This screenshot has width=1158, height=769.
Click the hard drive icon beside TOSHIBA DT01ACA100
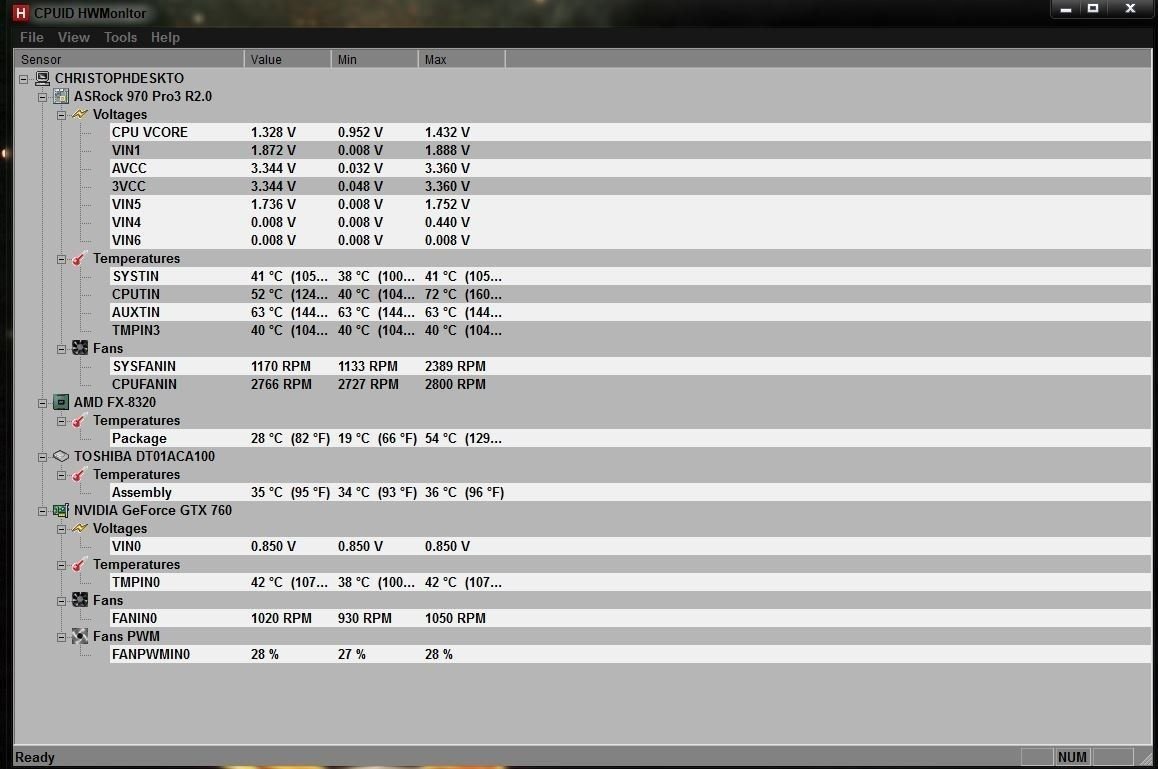pyautogui.click(x=61, y=457)
